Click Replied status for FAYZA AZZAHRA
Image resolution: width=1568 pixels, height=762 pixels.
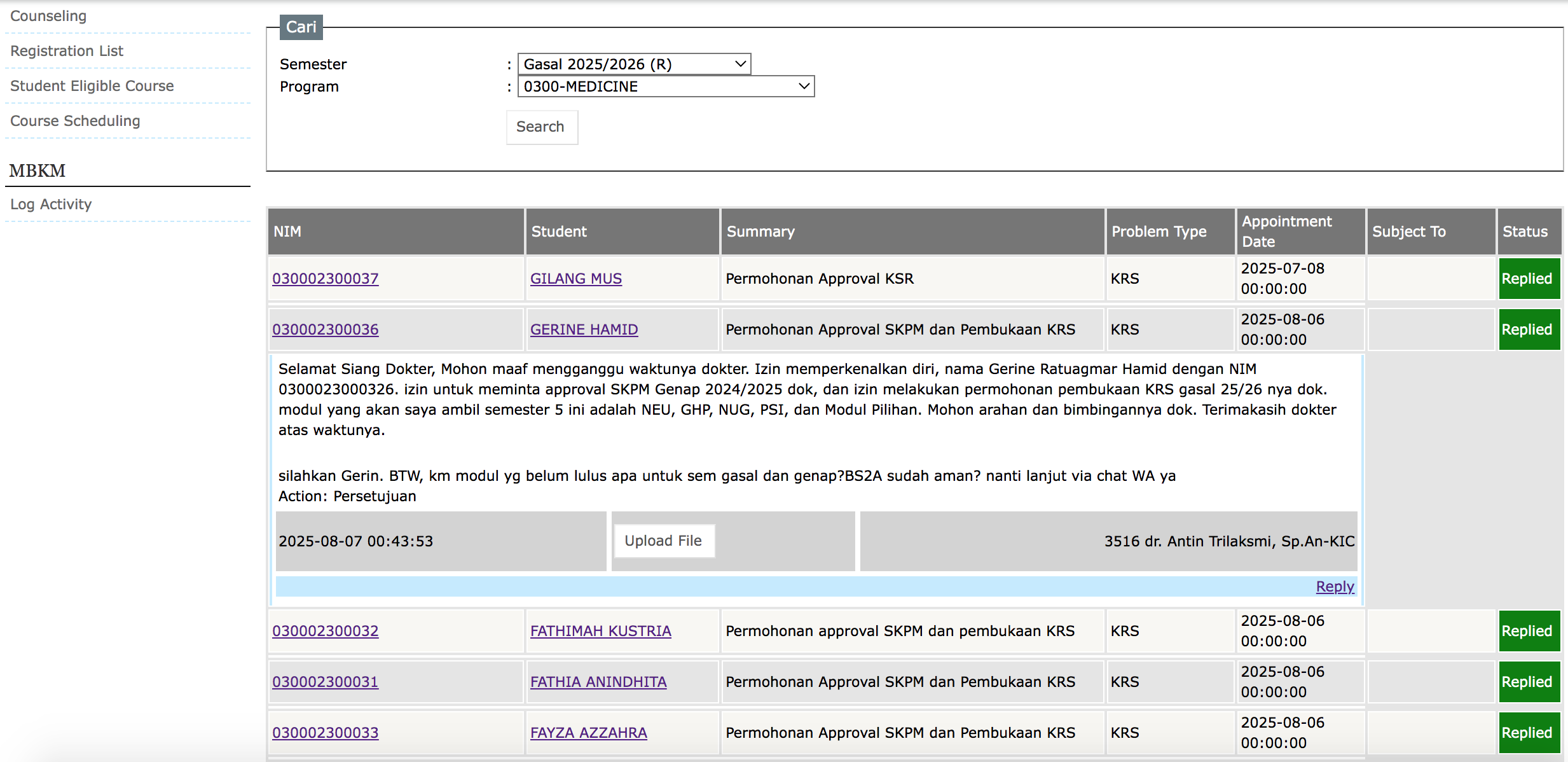point(1529,733)
